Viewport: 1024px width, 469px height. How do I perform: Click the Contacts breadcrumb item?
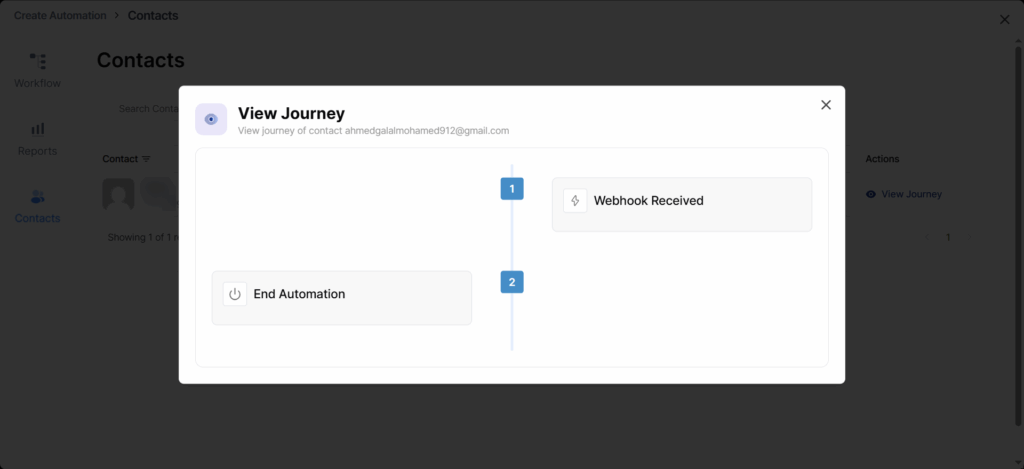pos(153,16)
